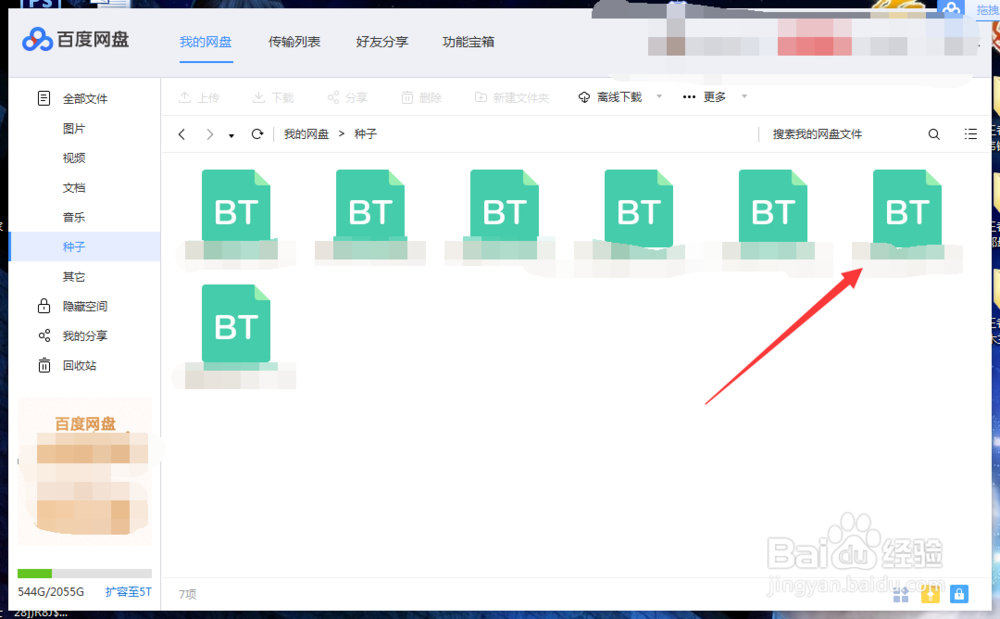This screenshot has height=619, width=1000.
Task: Show 其它 category in sidebar
Action: coord(74,277)
